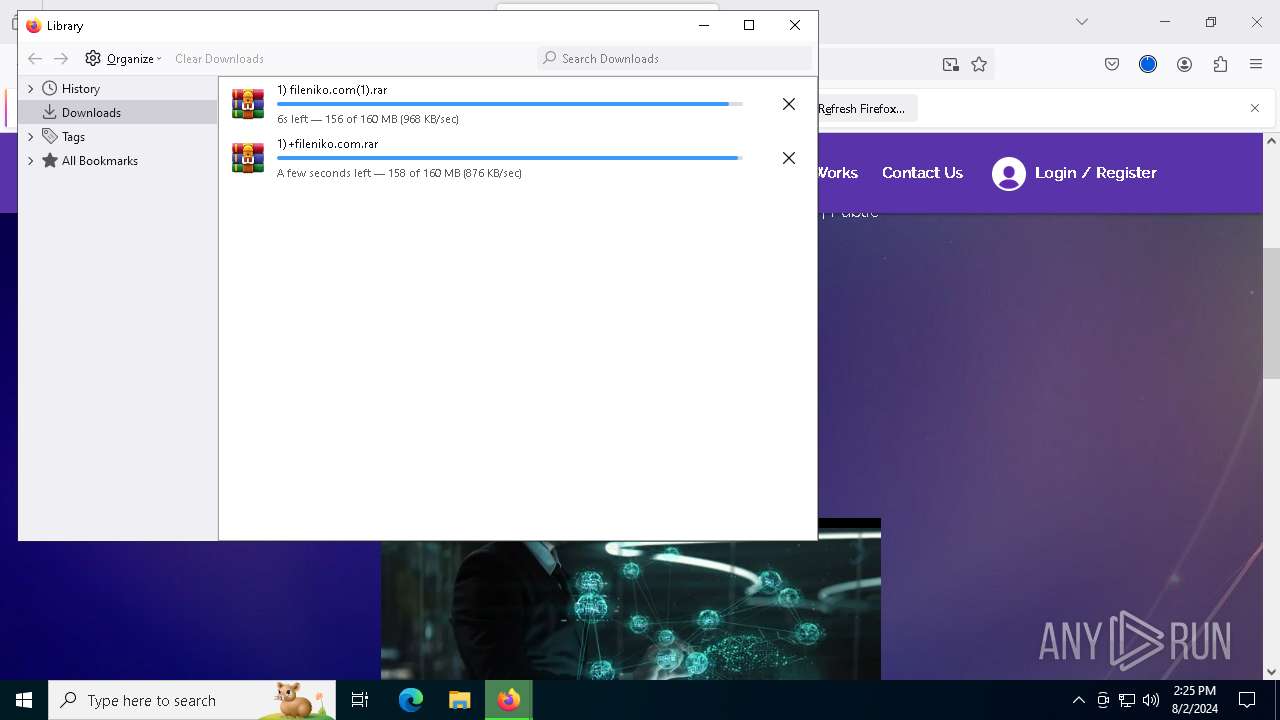This screenshot has width=1280, height=720.
Task: Click the network icon in system tray
Action: pos(1127,700)
